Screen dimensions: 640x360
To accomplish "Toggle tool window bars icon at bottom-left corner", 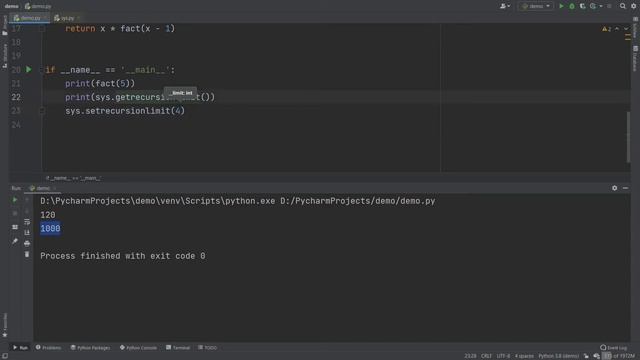I will [4, 356].
